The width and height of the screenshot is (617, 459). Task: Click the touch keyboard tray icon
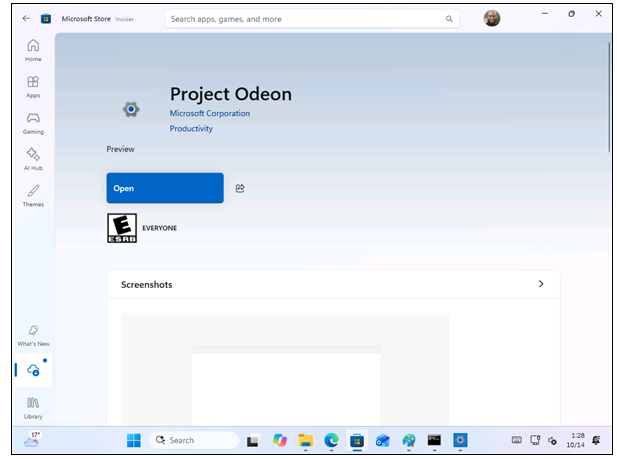point(517,440)
